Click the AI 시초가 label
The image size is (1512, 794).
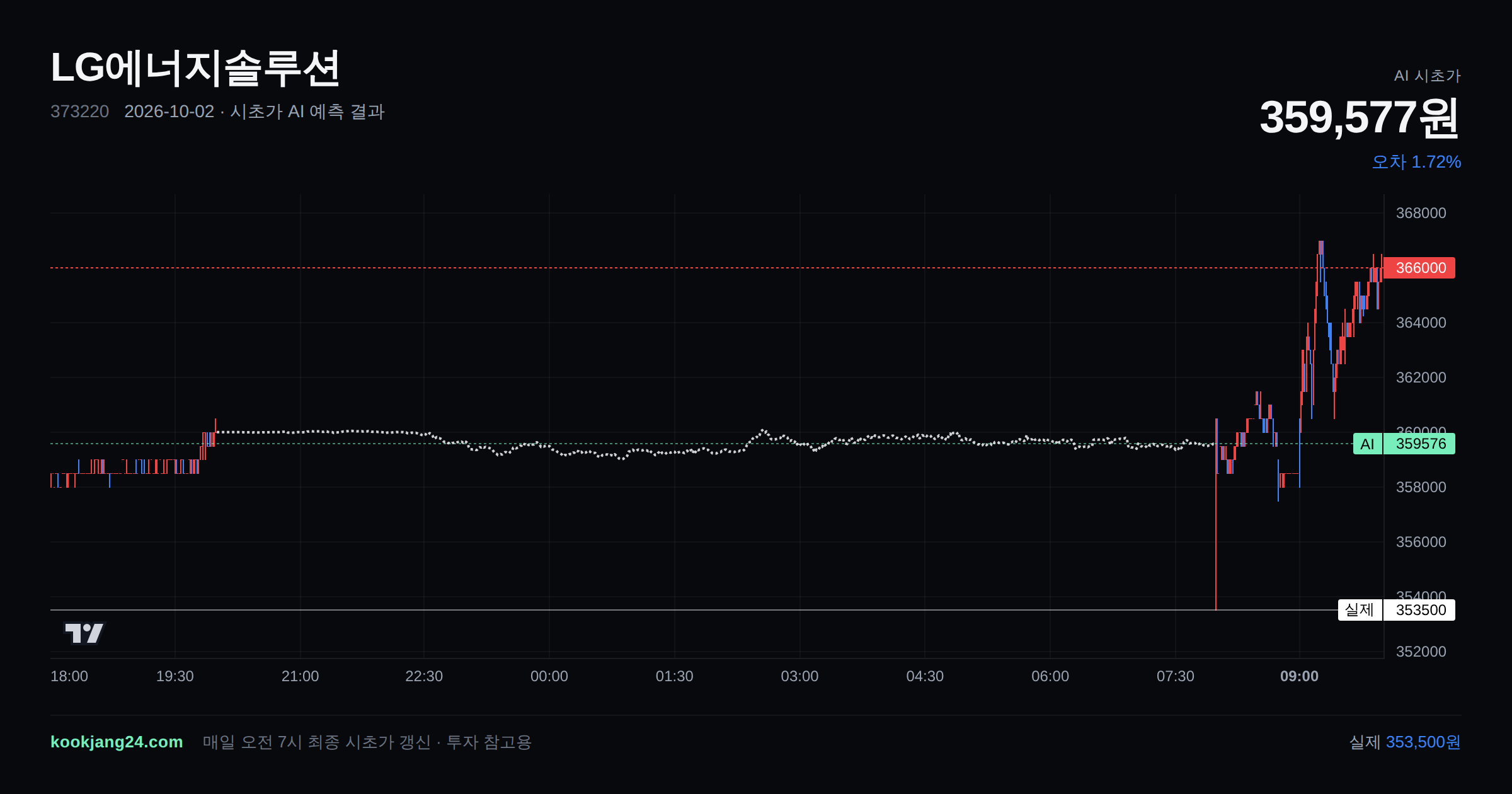[1427, 76]
